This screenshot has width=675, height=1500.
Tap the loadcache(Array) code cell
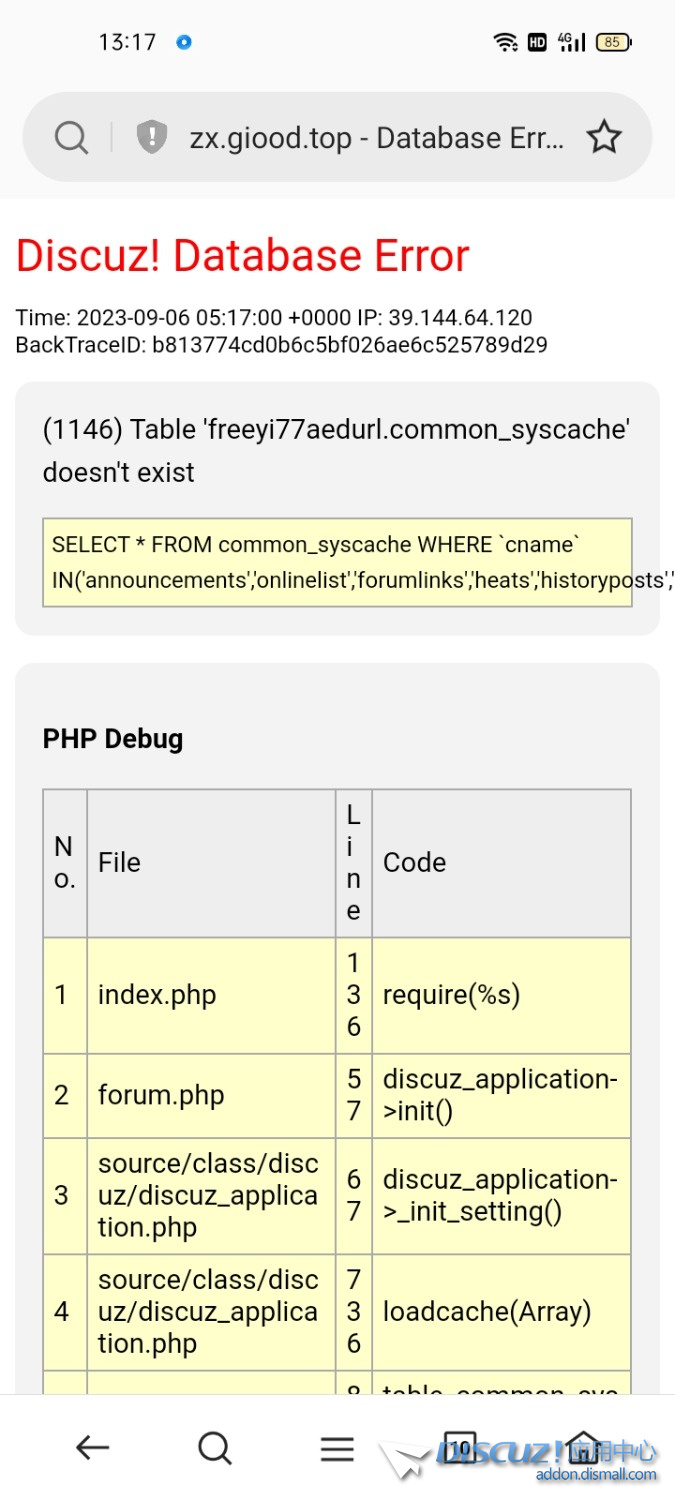(x=500, y=1311)
